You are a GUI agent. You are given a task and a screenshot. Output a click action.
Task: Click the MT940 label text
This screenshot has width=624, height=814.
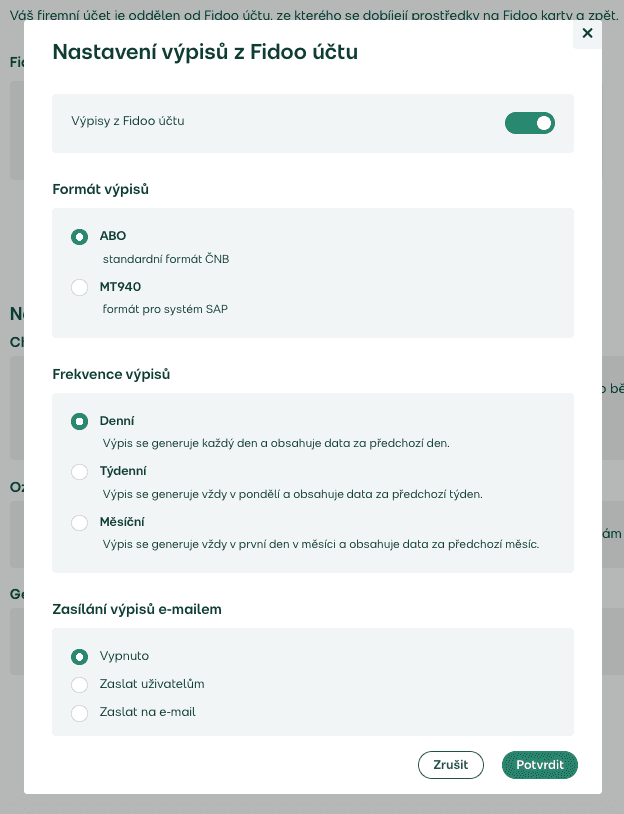pyautogui.click(x=120, y=287)
